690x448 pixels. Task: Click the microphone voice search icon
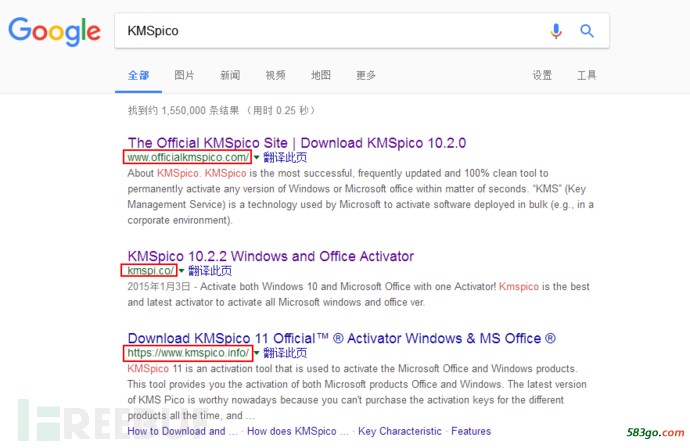tap(556, 31)
